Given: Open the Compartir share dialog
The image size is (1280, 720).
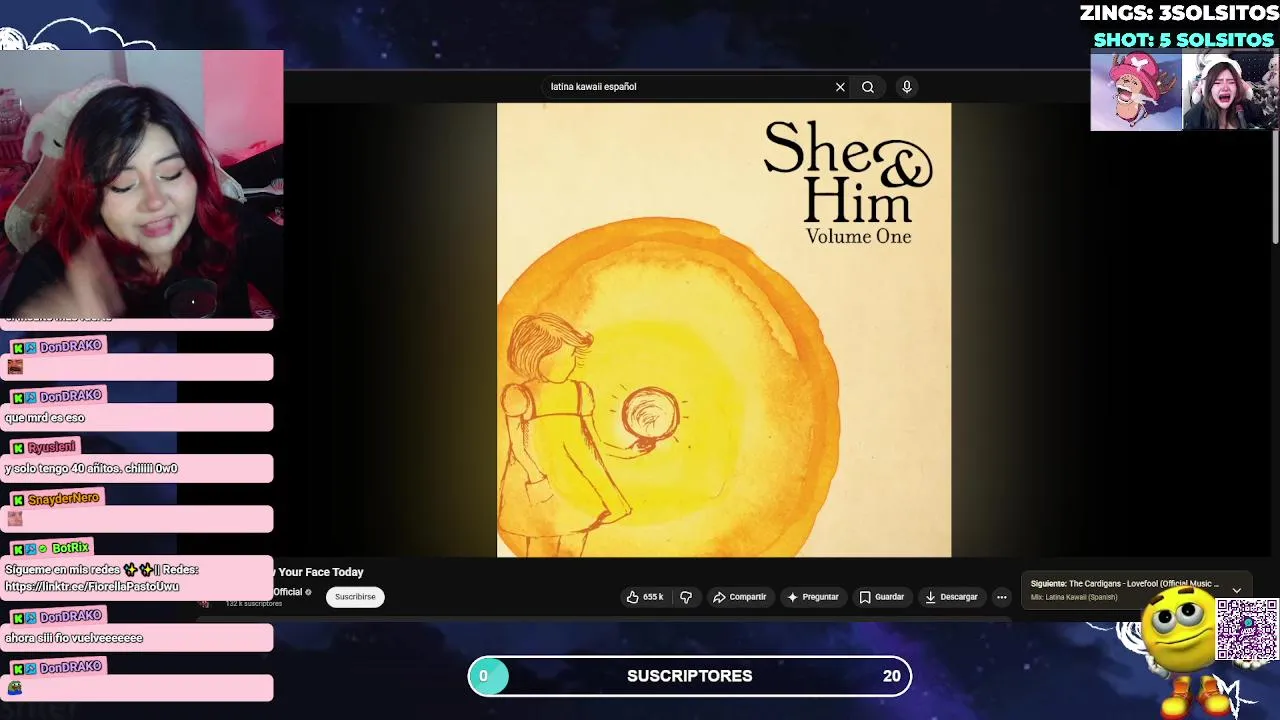Looking at the screenshot, I should [739, 597].
